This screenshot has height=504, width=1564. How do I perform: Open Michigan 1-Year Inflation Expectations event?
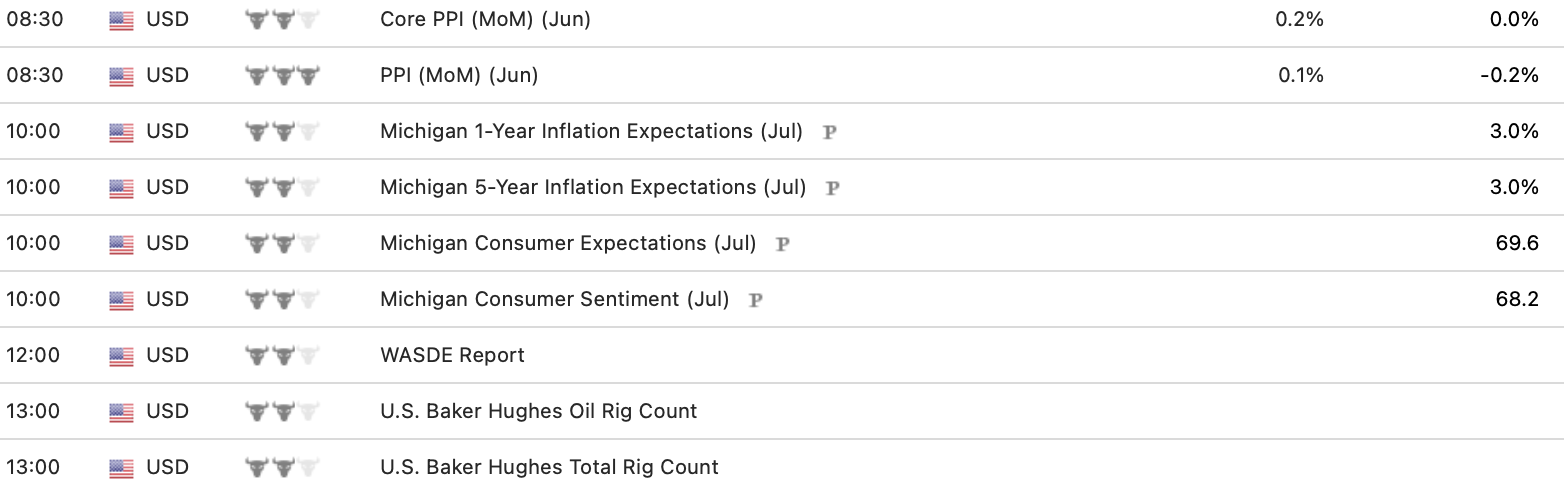(x=591, y=131)
